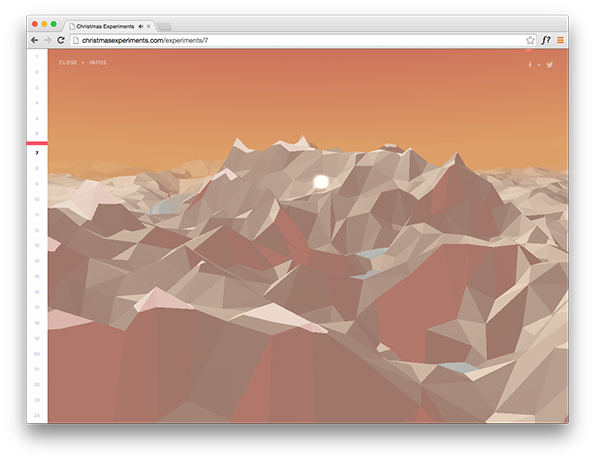Go to experiment day 15
Screen dimensions: 595x461
point(37,277)
